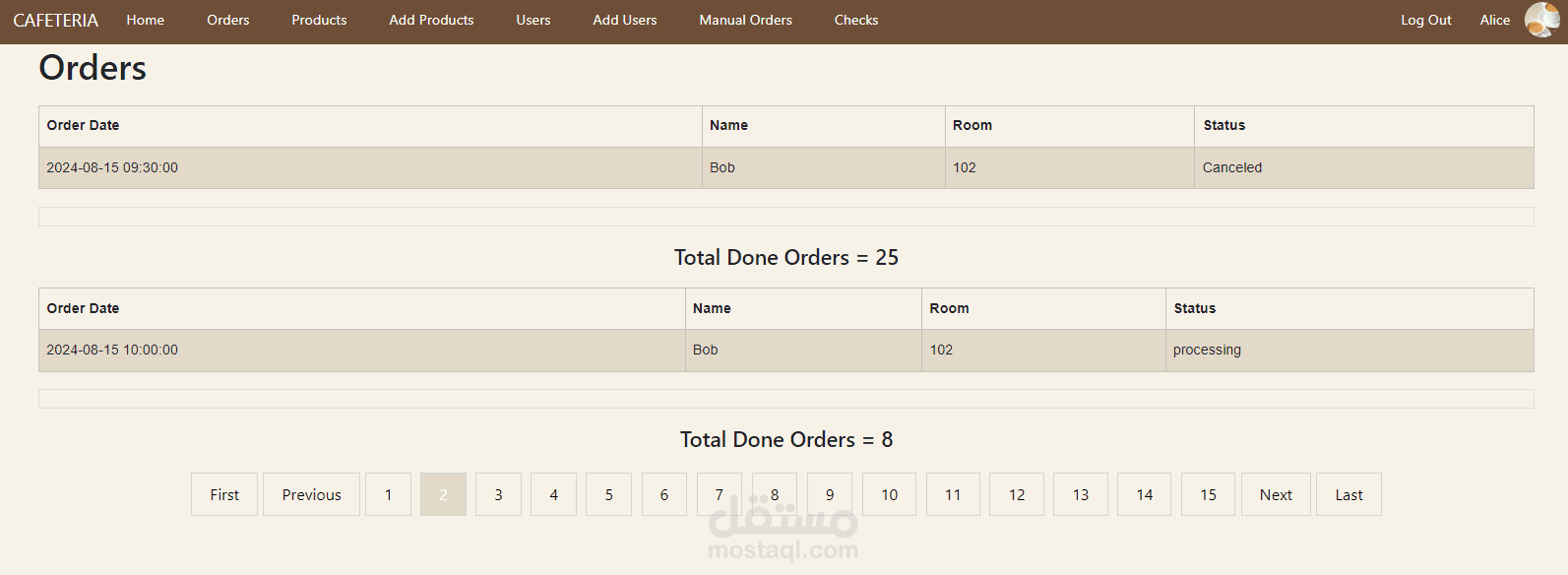Go to page 13
Image resolution: width=1568 pixels, height=575 pixels.
(1081, 494)
